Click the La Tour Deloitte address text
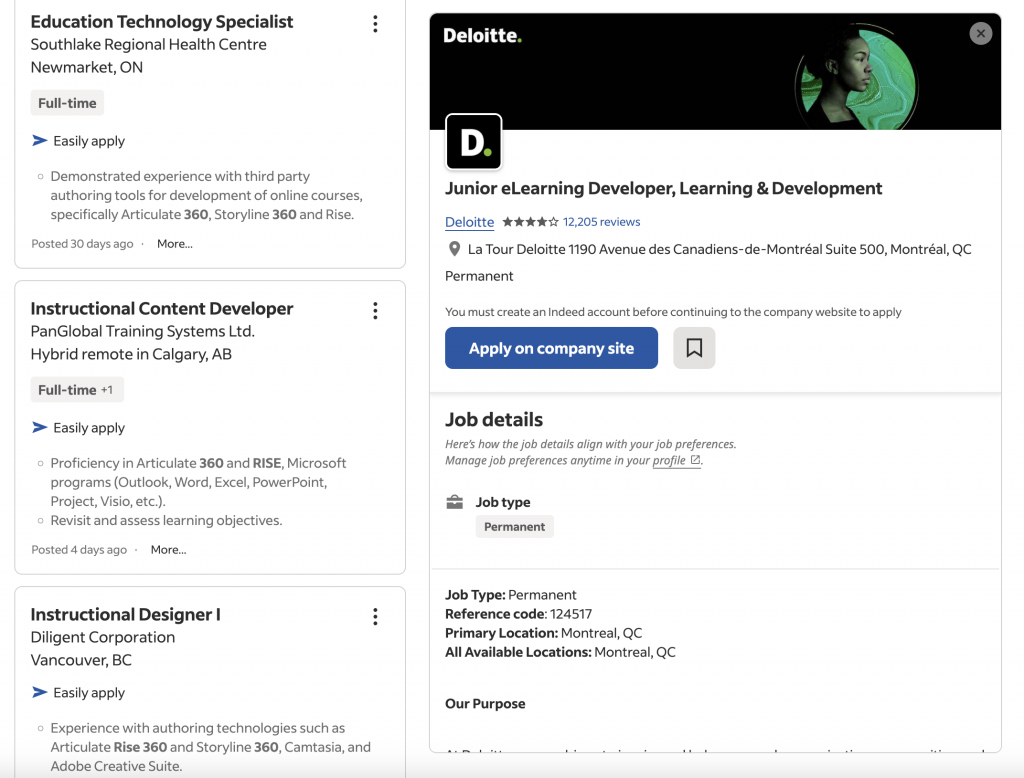Image resolution: width=1024 pixels, height=778 pixels. 719,249
